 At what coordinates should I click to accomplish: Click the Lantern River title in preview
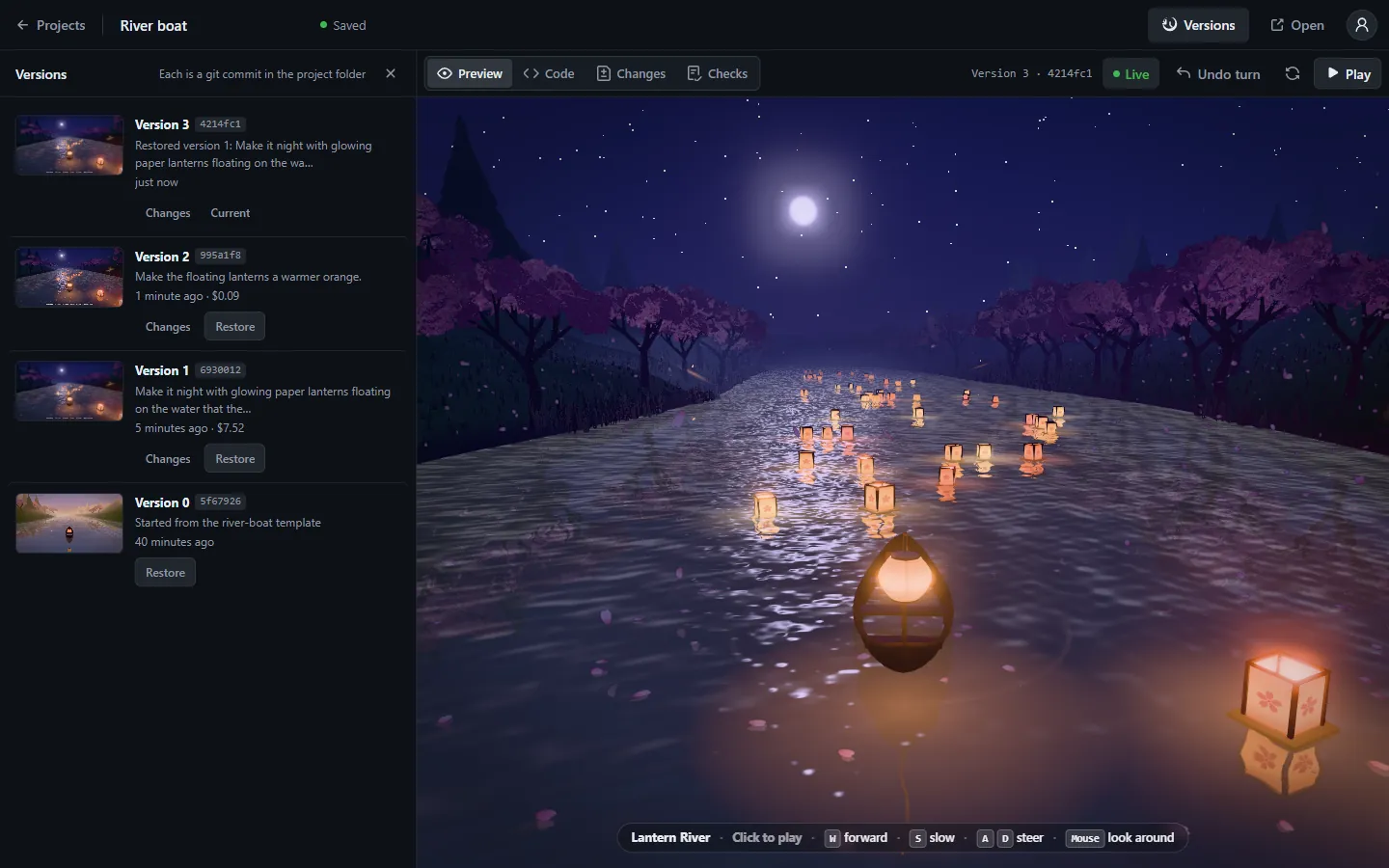pyautogui.click(x=670, y=837)
